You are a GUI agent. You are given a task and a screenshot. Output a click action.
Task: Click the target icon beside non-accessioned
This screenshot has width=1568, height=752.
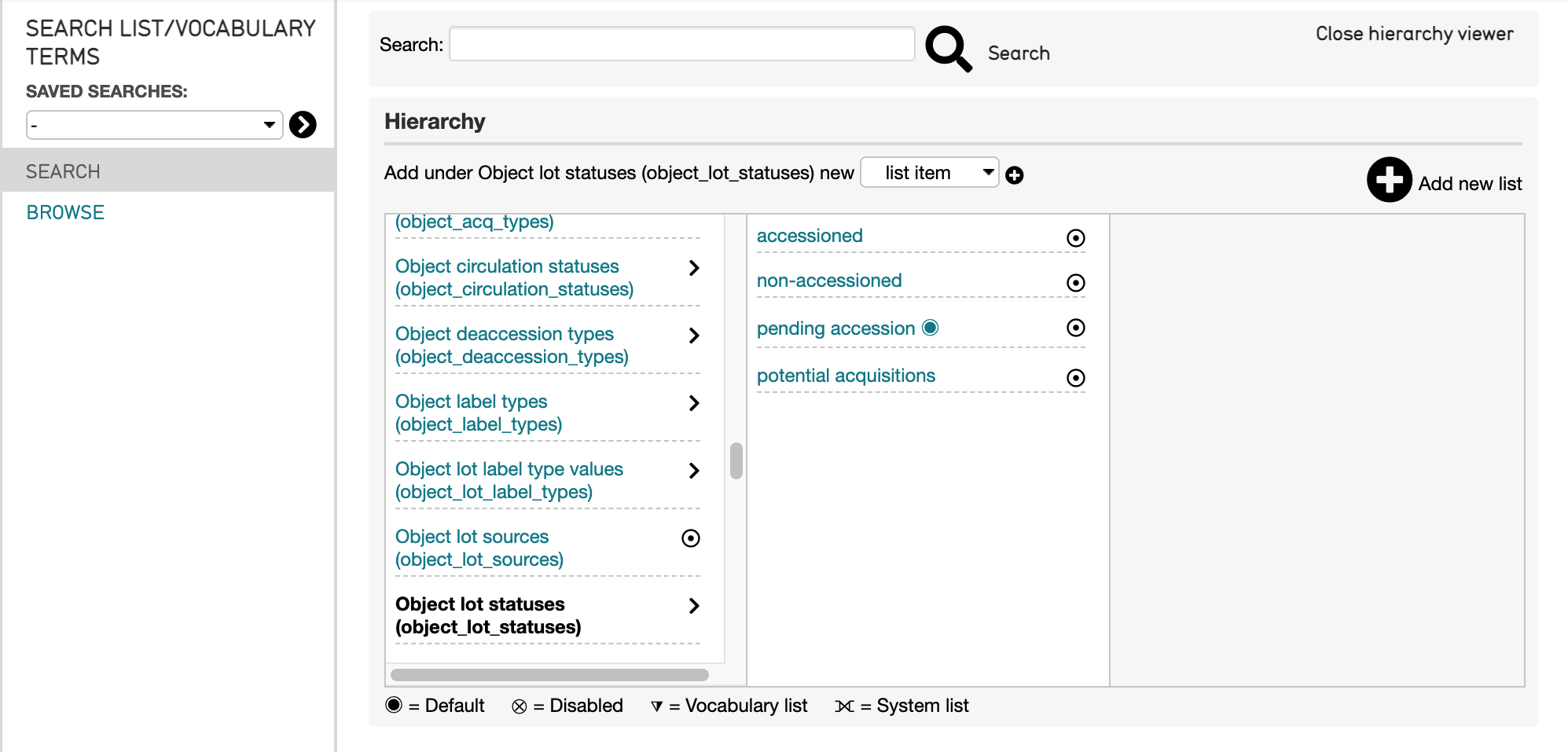tap(1075, 283)
